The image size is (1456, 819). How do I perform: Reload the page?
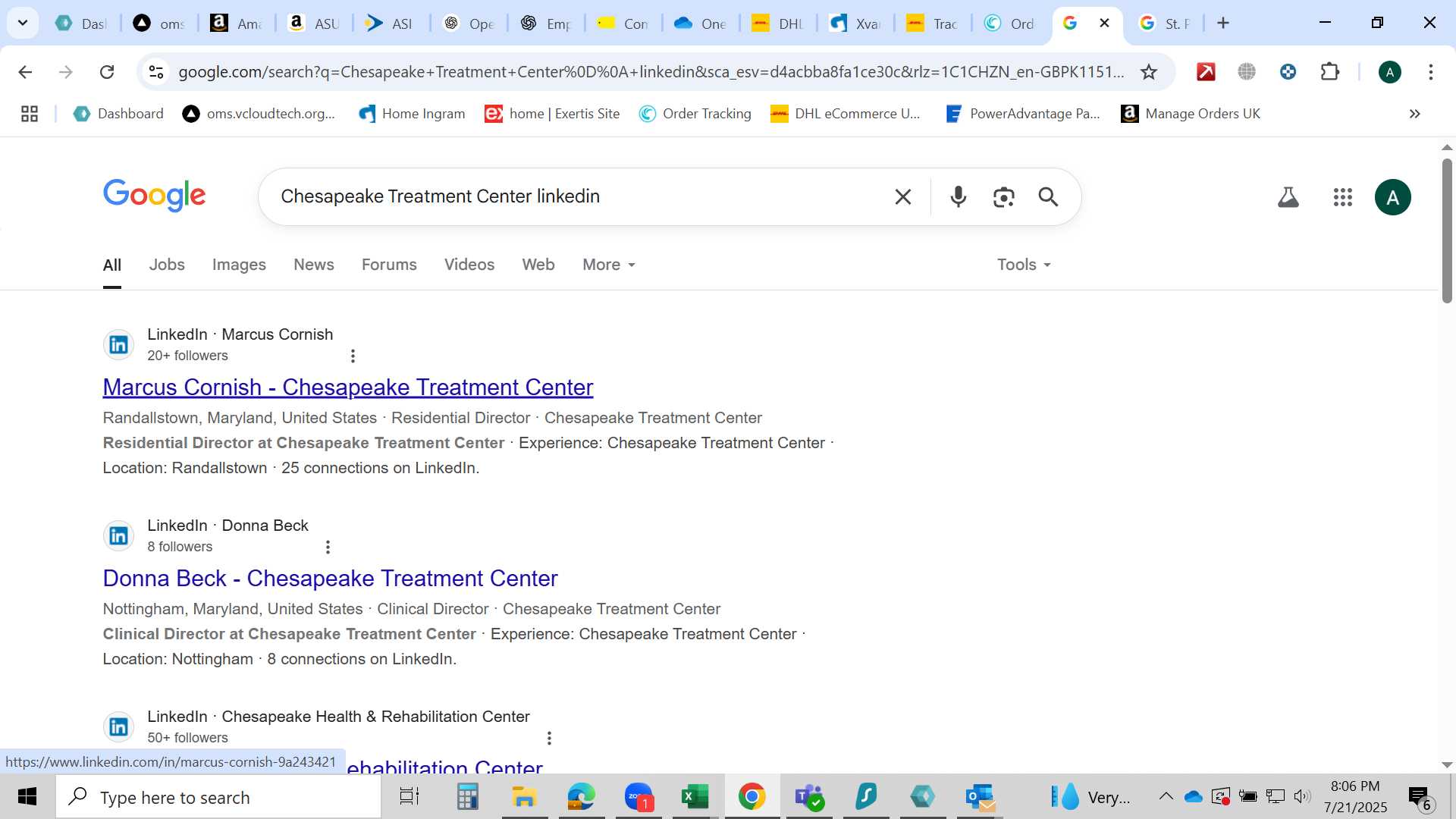[107, 72]
